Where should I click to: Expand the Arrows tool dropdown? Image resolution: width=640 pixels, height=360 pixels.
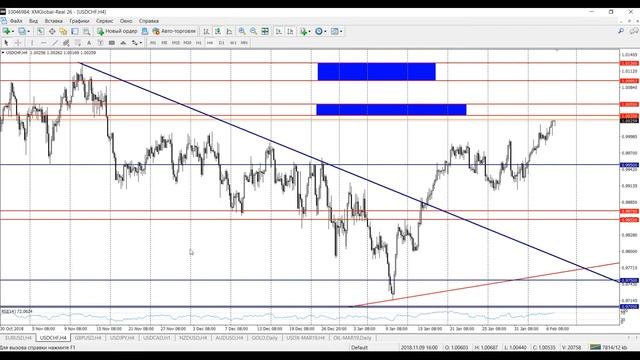click(141, 43)
